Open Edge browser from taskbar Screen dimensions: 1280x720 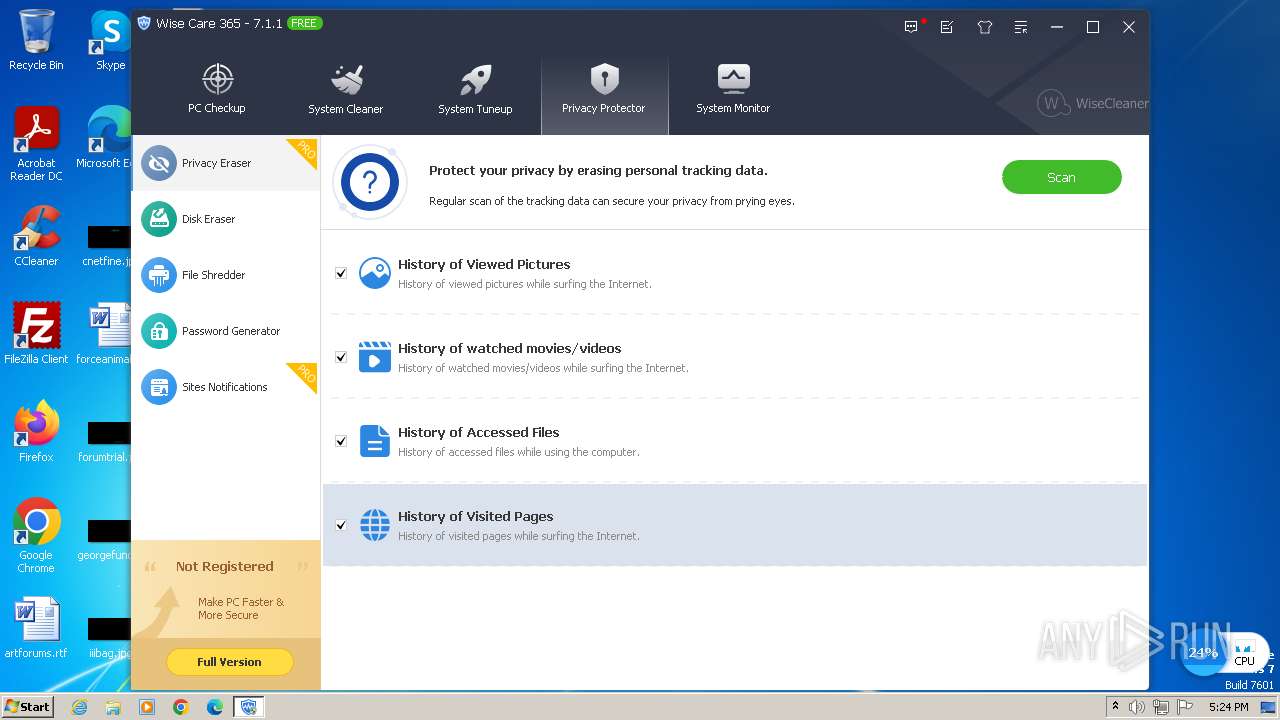click(x=215, y=707)
